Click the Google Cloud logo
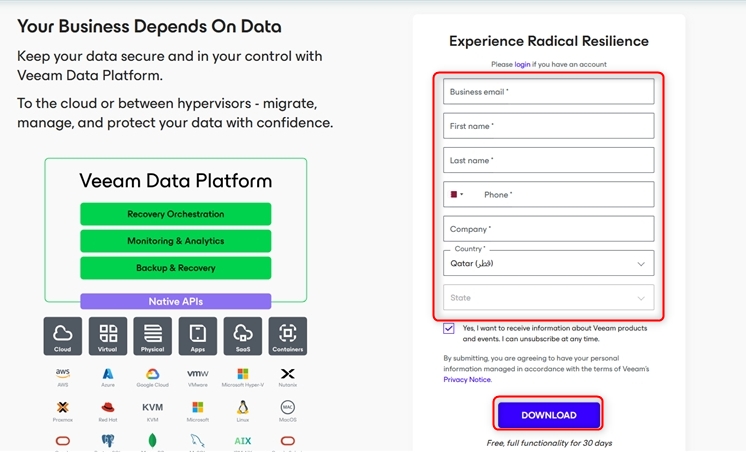 point(153,376)
